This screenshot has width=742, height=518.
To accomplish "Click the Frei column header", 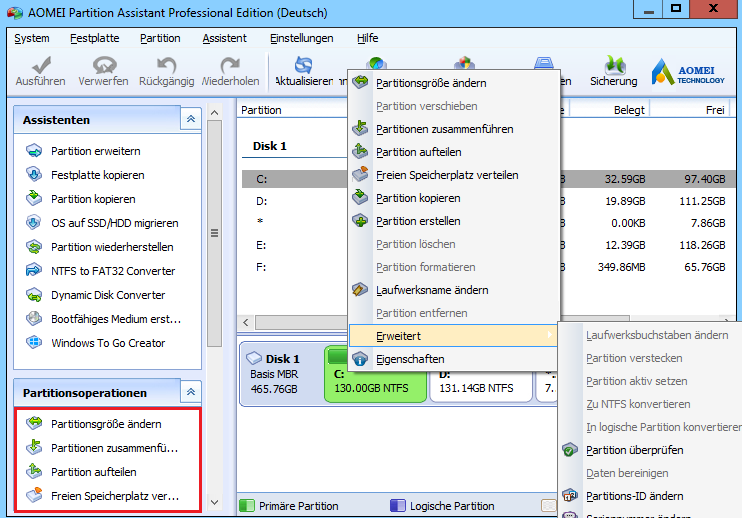I will coord(690,110).
